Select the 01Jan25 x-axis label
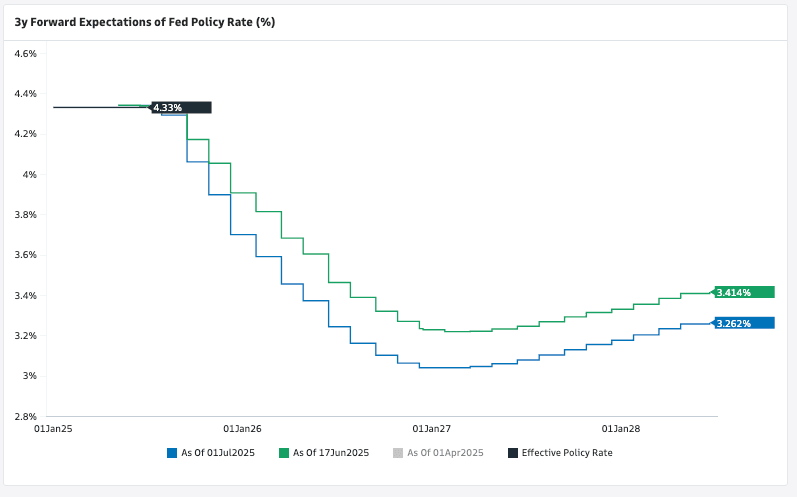Screen dimensions: 797x497 pos(54,429)
